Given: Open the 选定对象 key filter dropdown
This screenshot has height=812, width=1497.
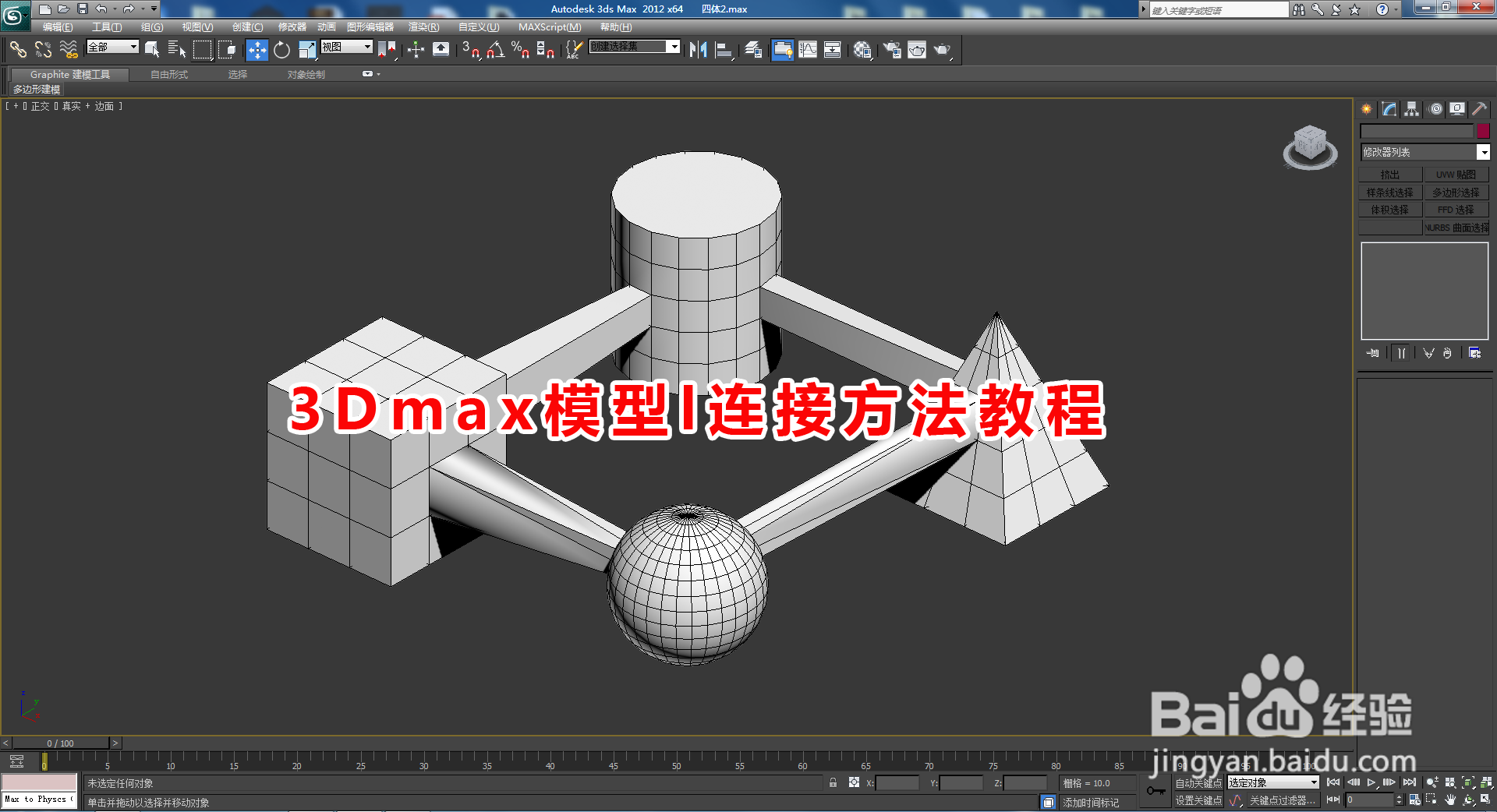Looking at the screenshot, I should [1273, 782].
